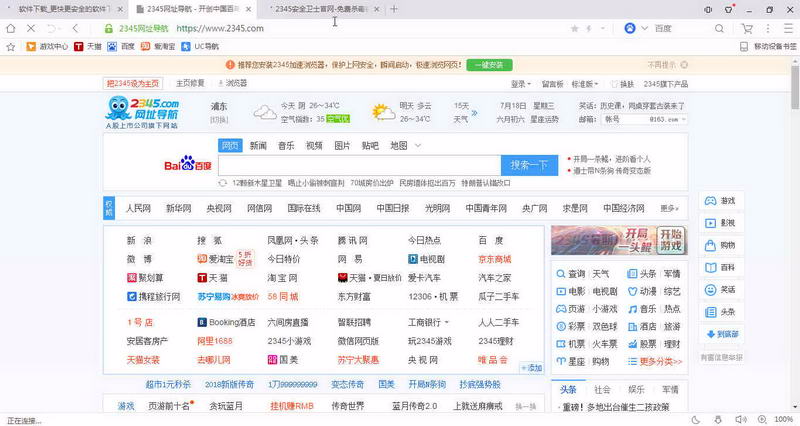
Task: Go to the browser home page icon
Action: (11, 29)
